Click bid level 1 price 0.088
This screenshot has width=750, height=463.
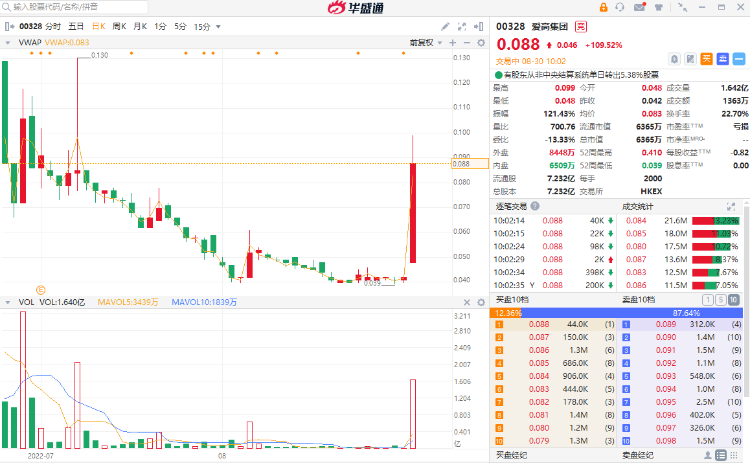[539, 324]
